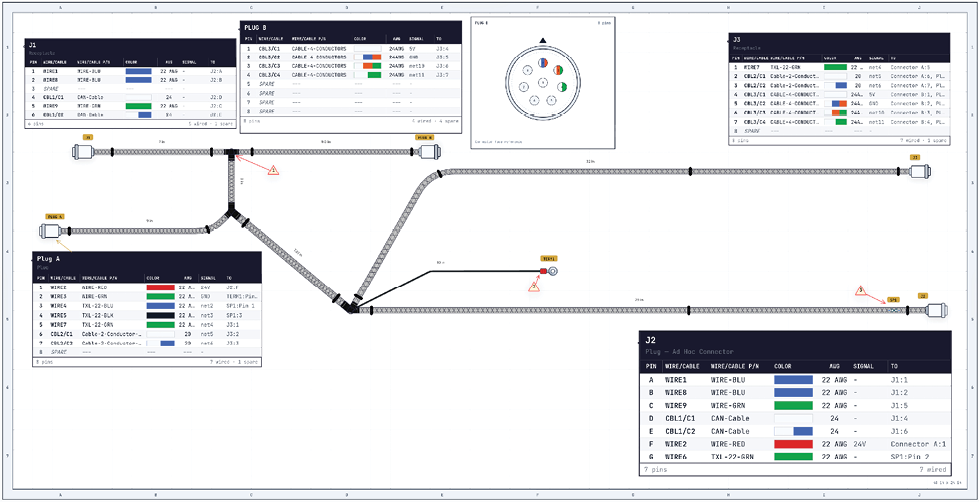Select the black junction node left of TERM1 wire

350,308
